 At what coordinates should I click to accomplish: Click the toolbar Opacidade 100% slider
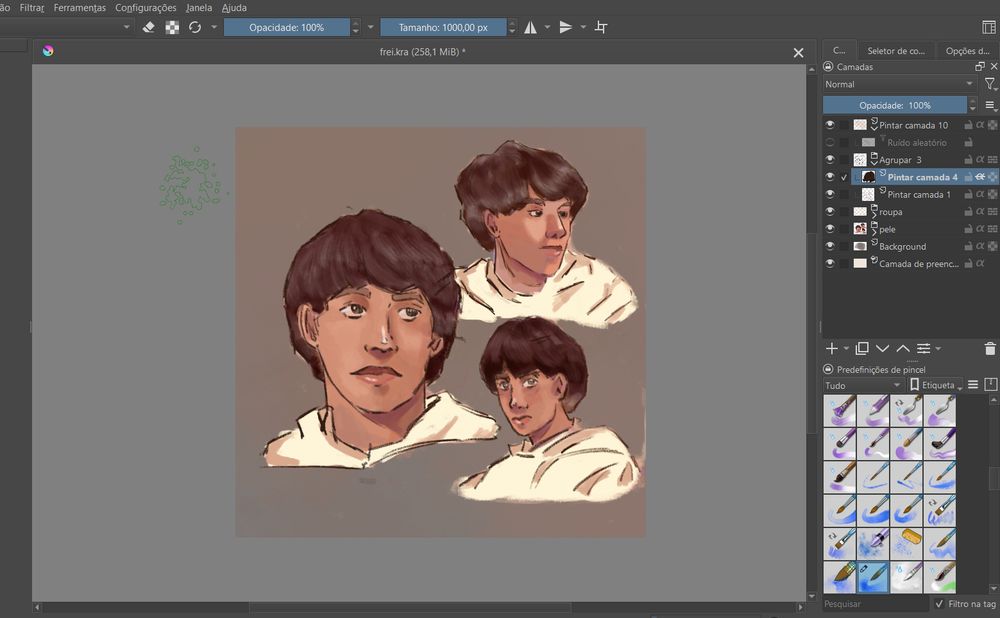pyautogui.click(x=286, y=27)
